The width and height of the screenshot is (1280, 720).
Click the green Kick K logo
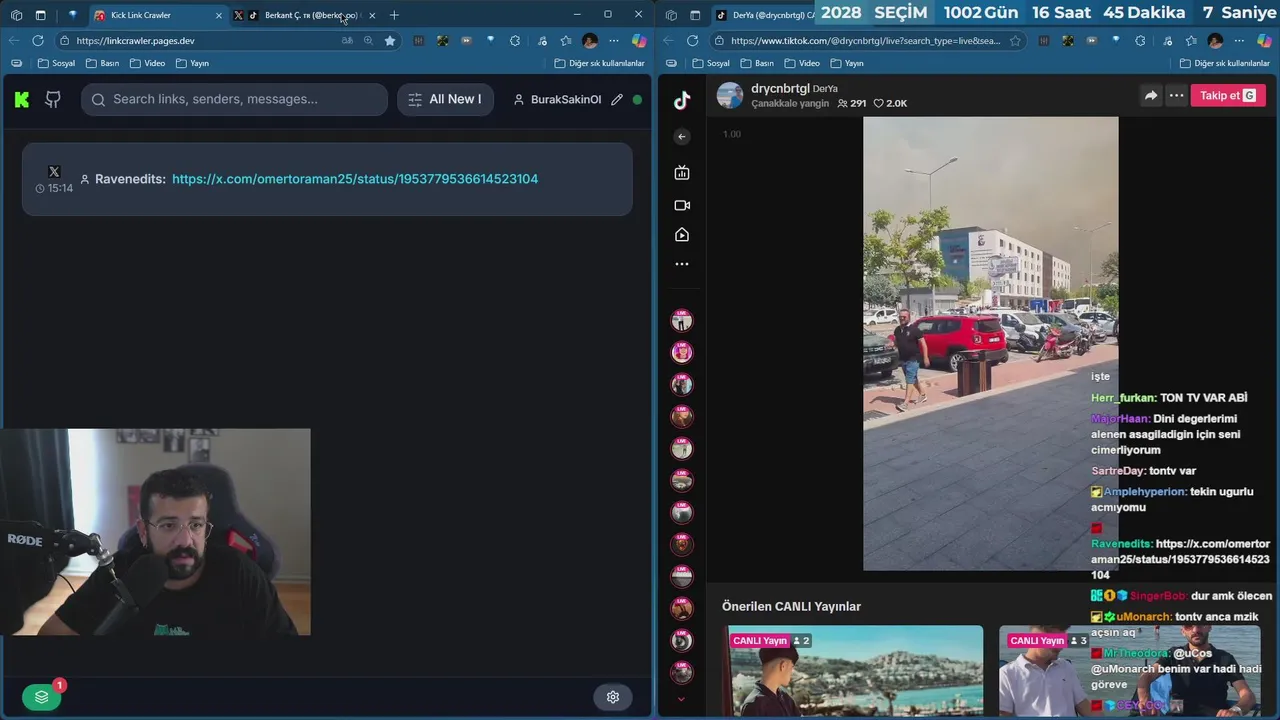tap(22, 100)
